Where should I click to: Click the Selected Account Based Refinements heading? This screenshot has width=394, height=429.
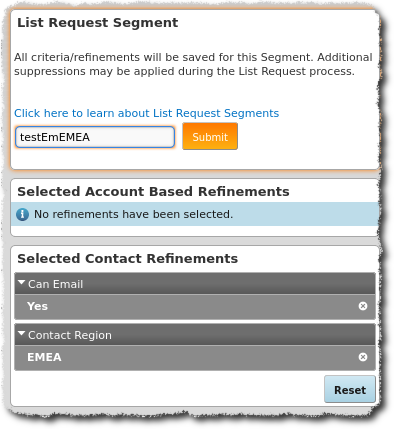tap(153, 191)
